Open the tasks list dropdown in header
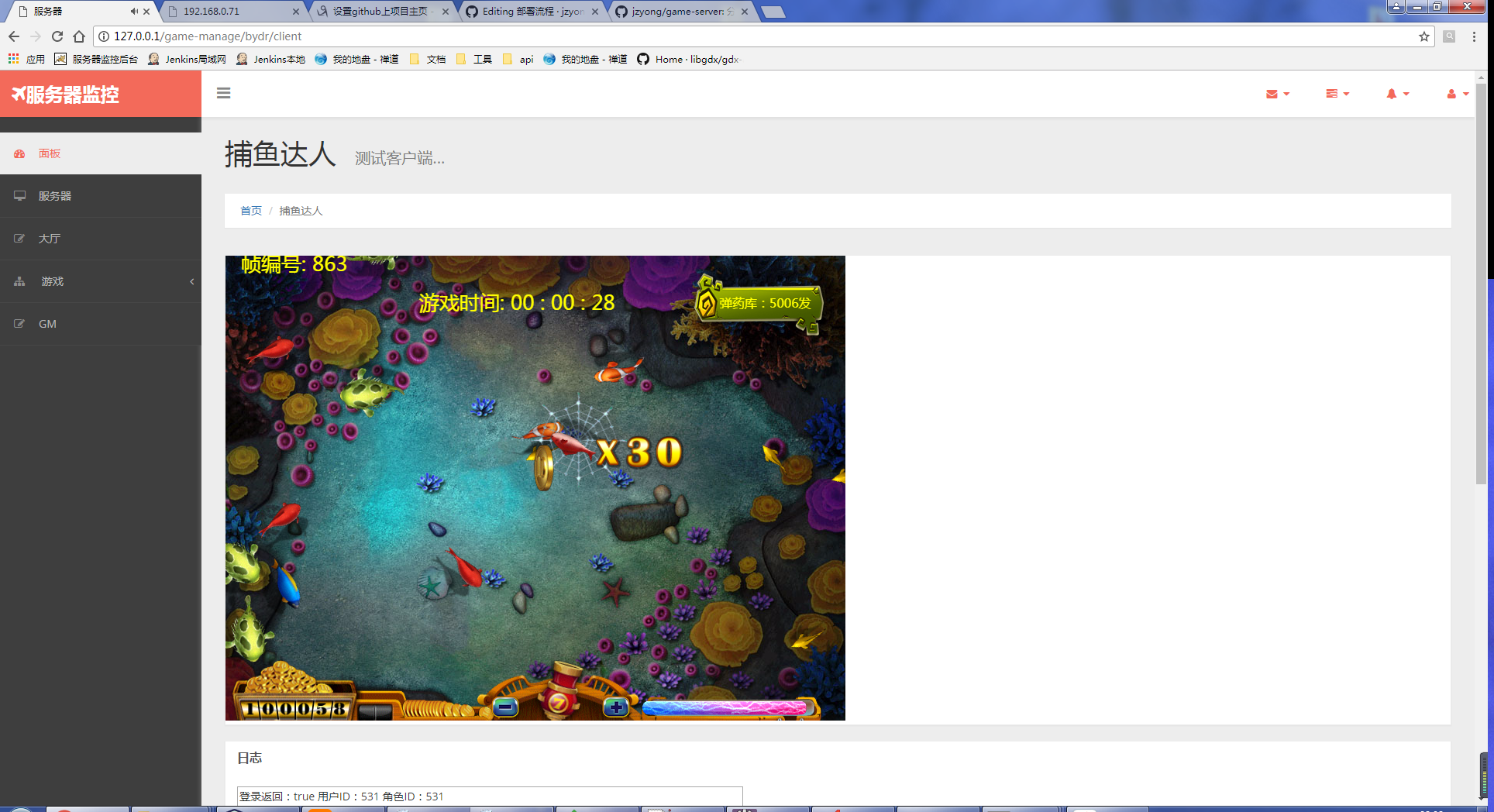The image size is (1494, 812). tap(1337, 94)
